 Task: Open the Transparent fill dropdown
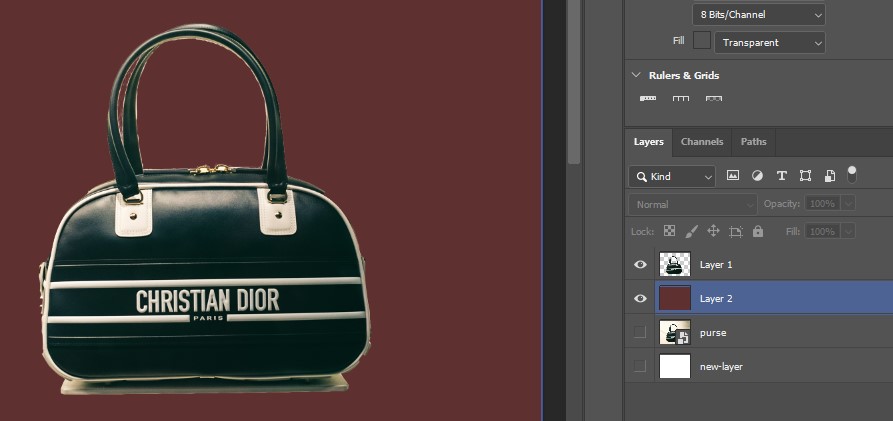[x=771, y=42]
